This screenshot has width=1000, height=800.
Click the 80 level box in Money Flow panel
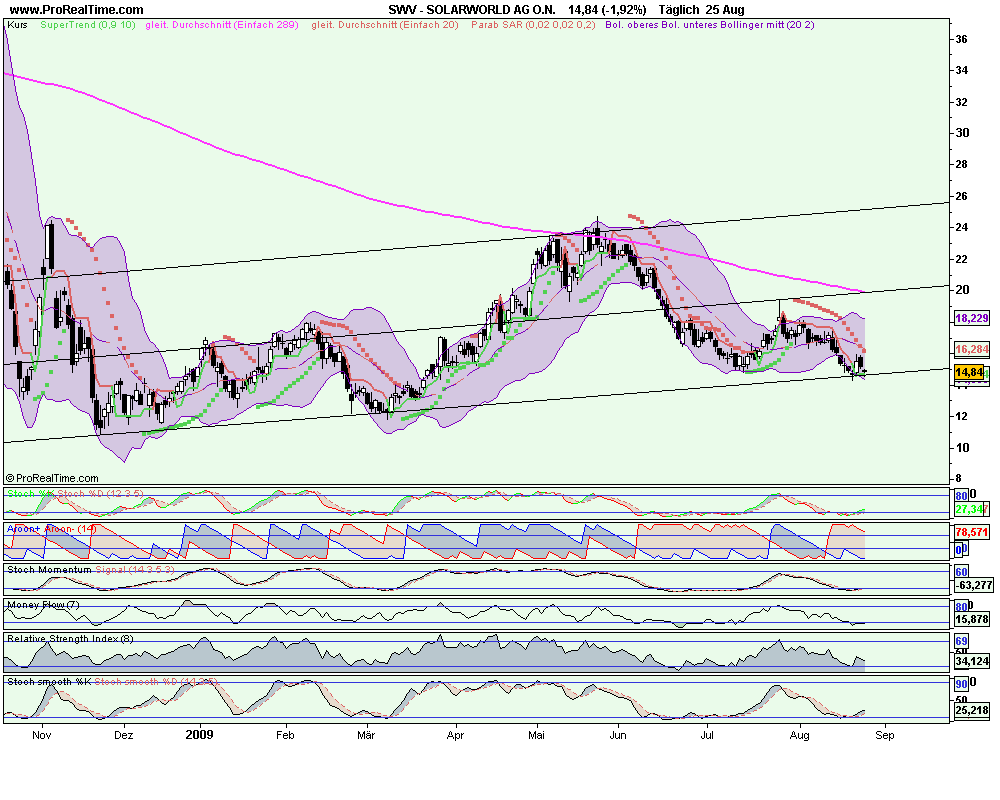click(961, 607)
